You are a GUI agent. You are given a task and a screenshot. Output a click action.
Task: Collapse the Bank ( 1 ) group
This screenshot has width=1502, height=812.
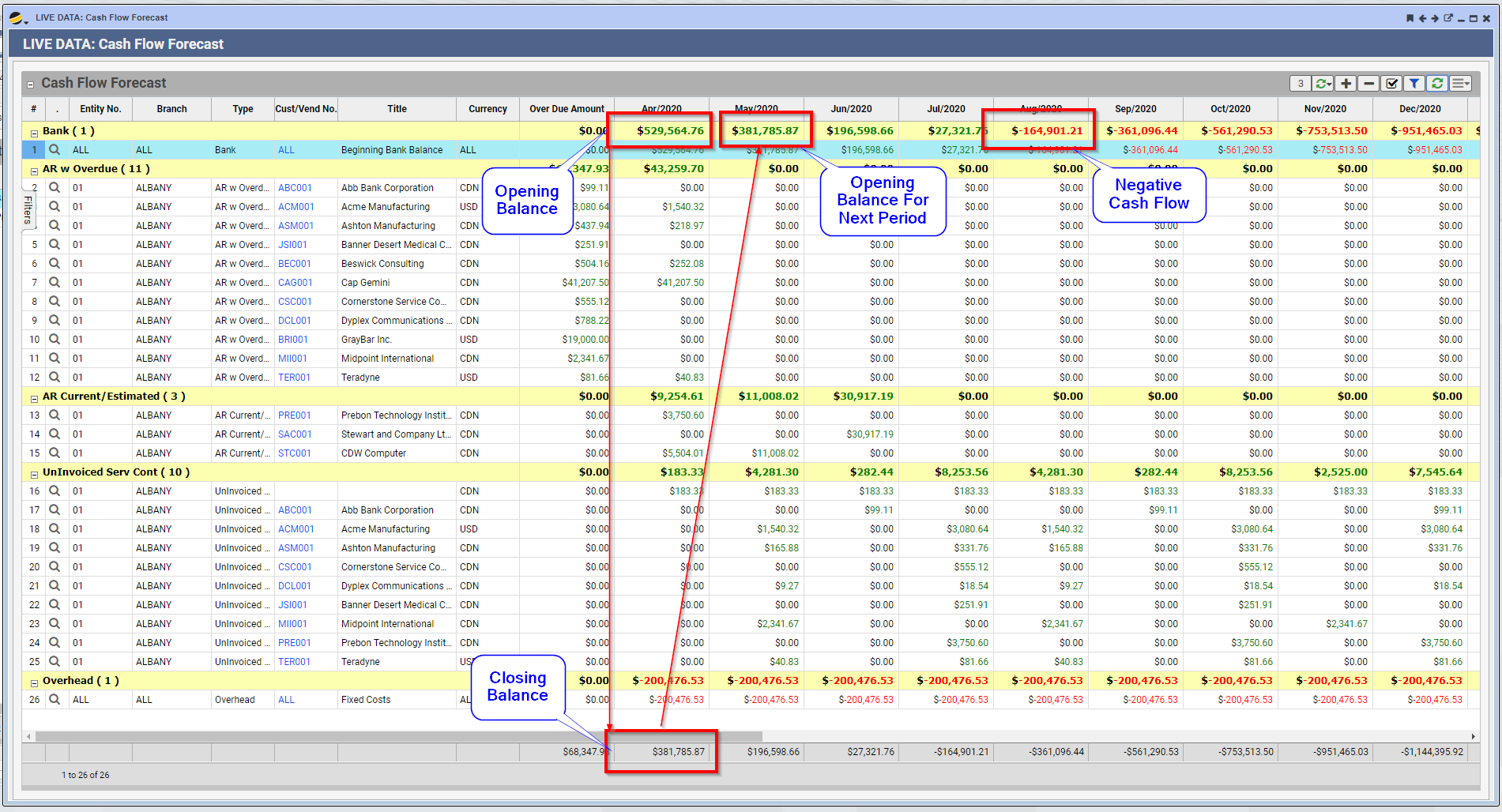(x=34, y=133)
